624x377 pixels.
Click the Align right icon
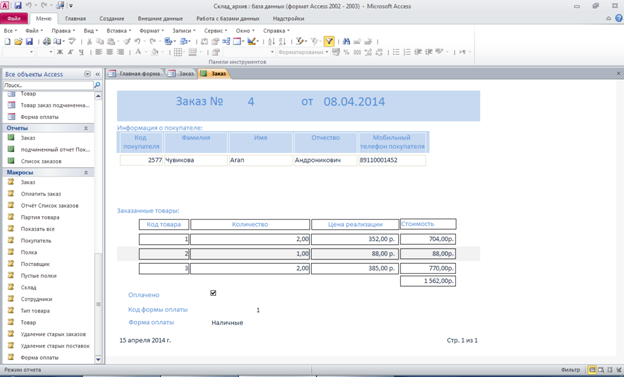[120, 52]
